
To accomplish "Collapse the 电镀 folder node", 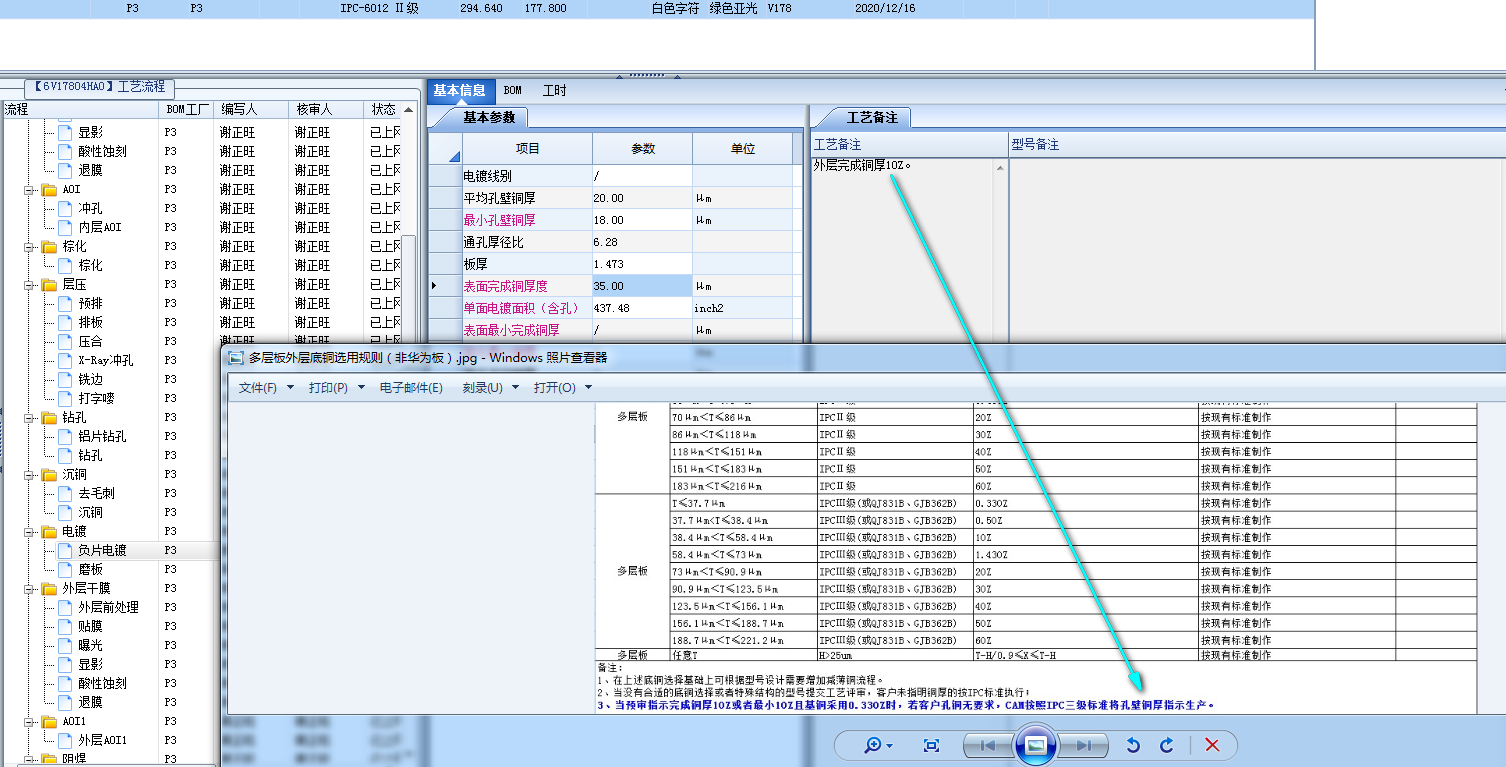I will pyautogui.click(x=31, y=531).
